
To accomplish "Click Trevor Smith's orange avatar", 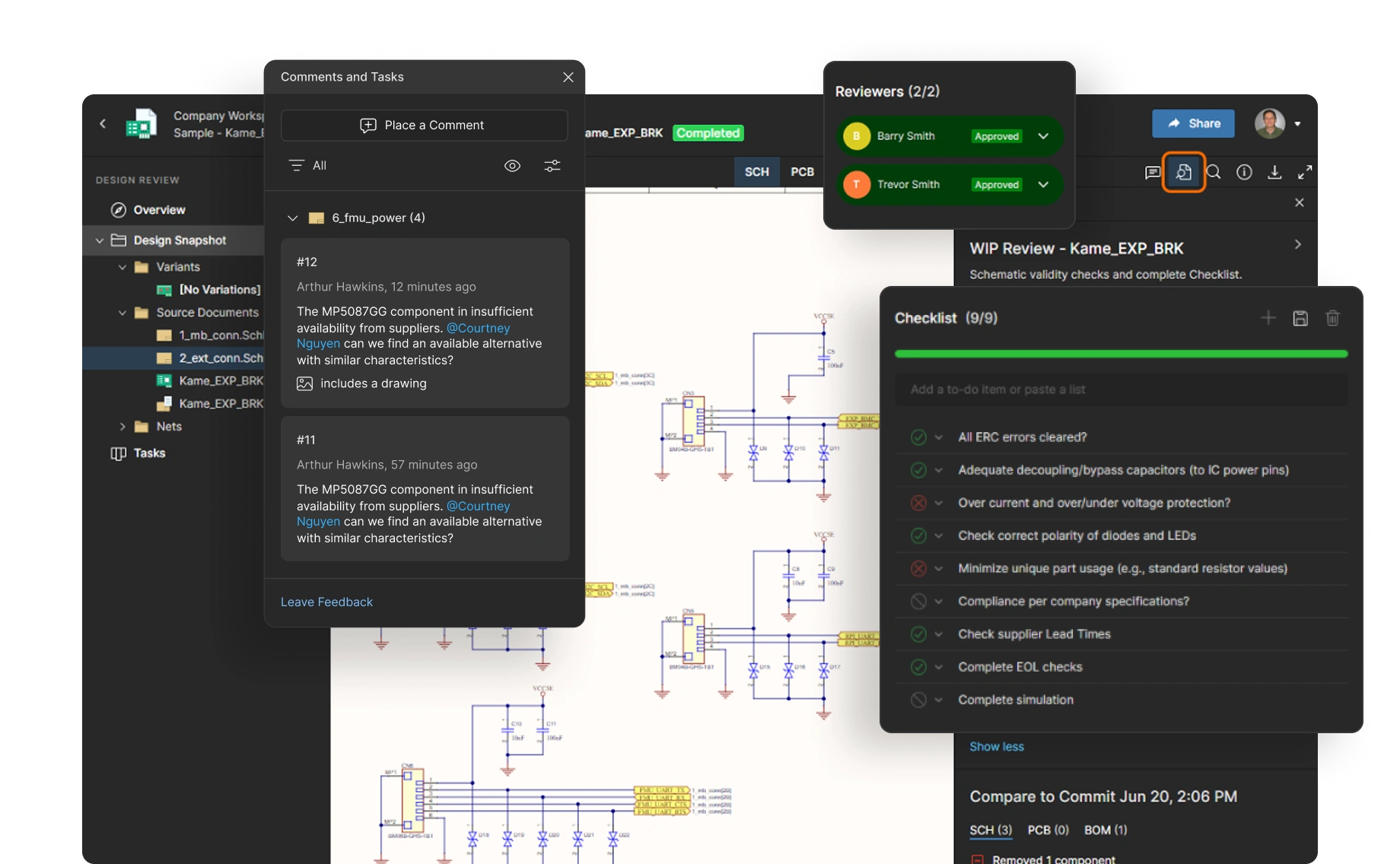I will click(x=857, y=185).
